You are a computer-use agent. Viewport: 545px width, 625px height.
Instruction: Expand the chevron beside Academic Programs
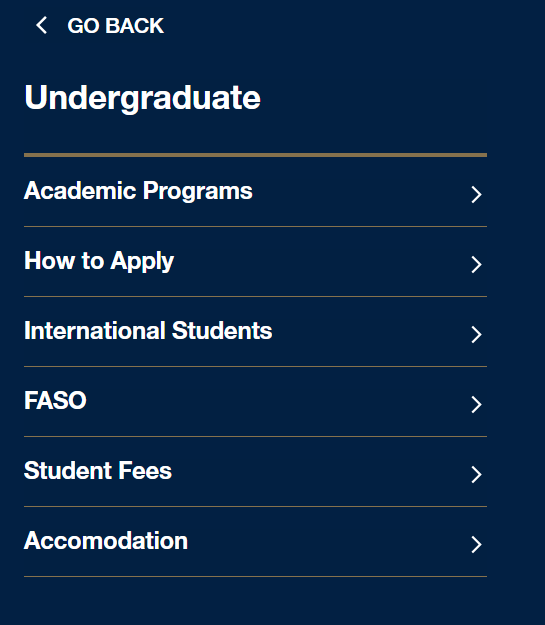point(476,195)
